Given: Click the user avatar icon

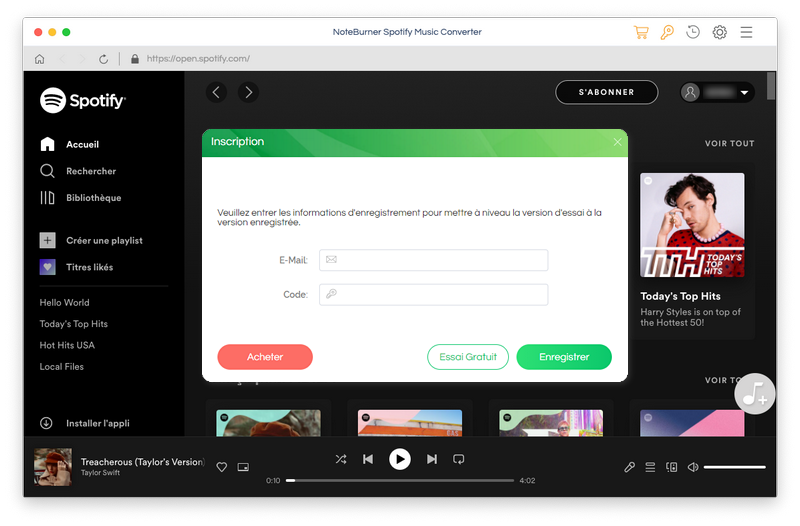Looking at the screenshot, I should click(690, 92).
